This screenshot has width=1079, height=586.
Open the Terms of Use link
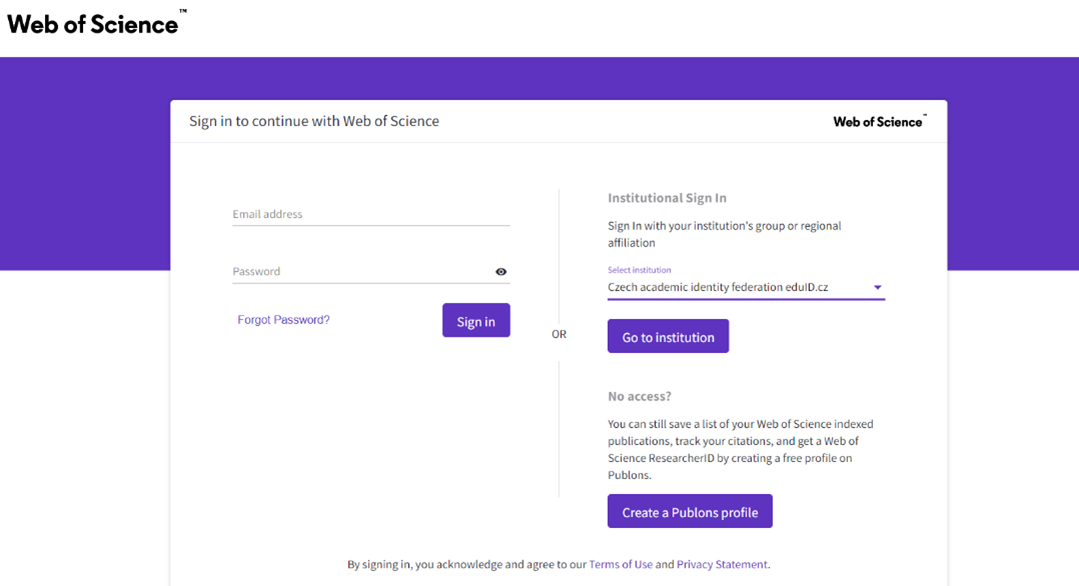(x=621, y=565)
